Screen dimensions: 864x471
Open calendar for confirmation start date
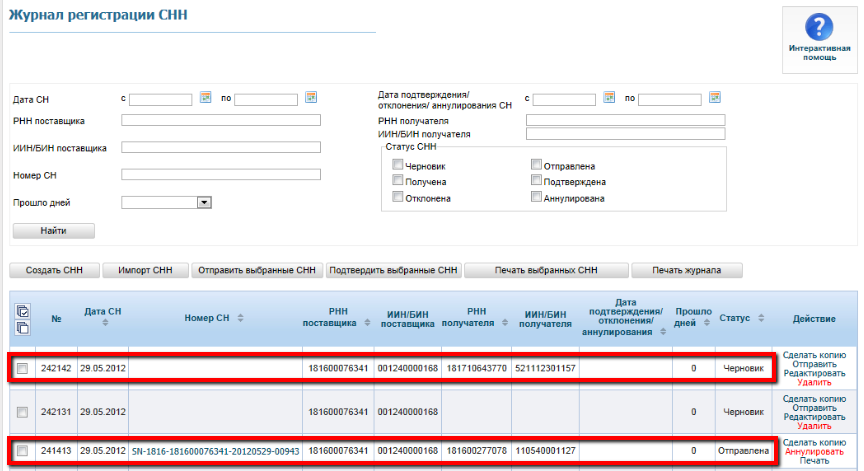coord(608,97)
